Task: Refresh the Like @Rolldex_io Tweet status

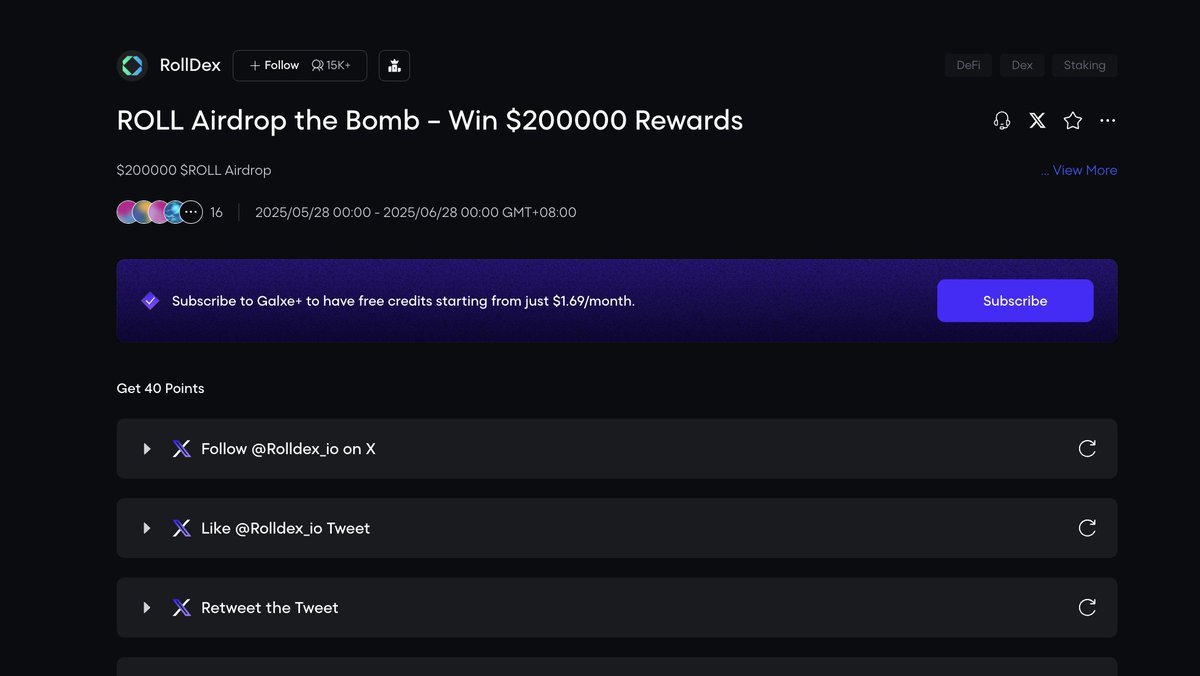Action: 1087,528
